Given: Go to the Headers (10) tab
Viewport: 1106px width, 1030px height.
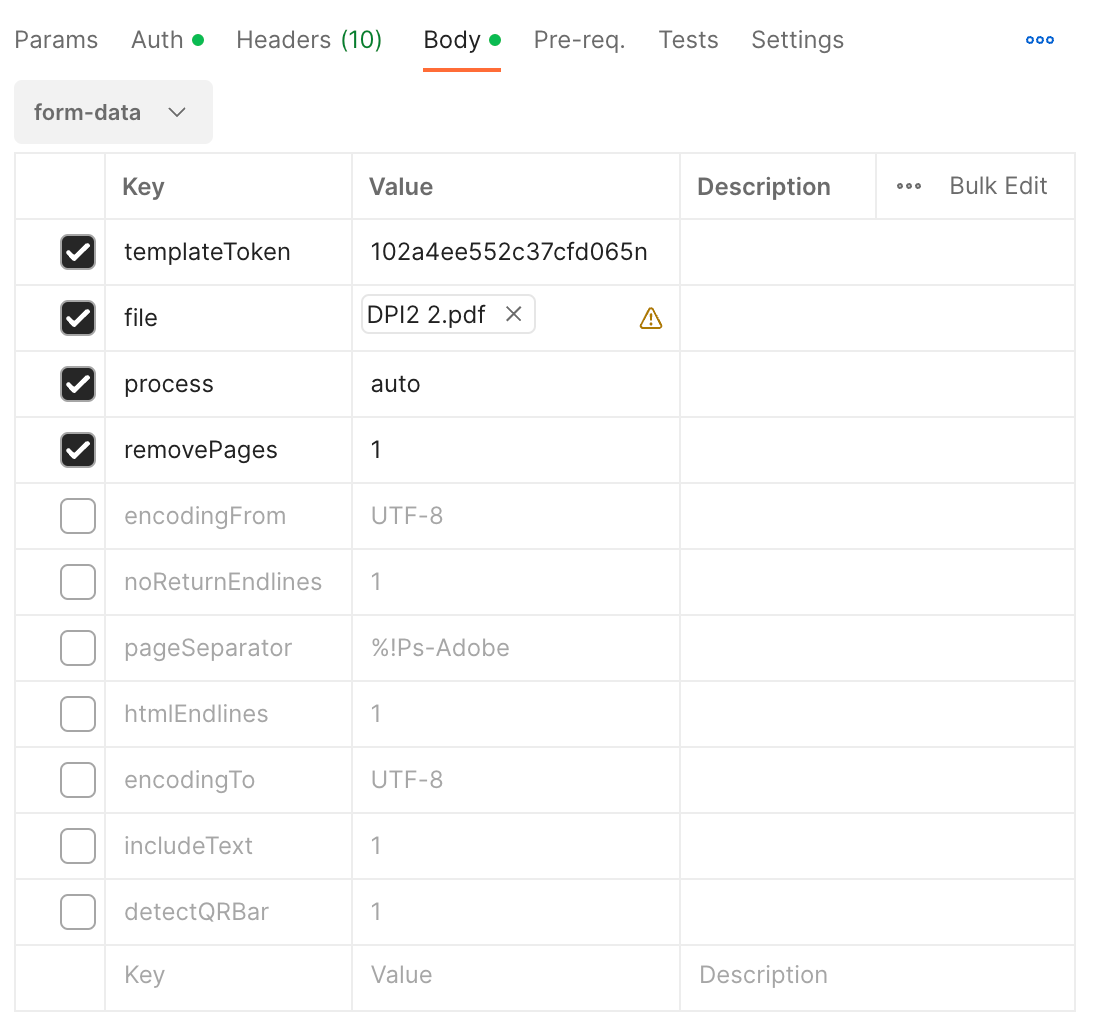Looking at the screenshot, I should click(x=309, y=40).
